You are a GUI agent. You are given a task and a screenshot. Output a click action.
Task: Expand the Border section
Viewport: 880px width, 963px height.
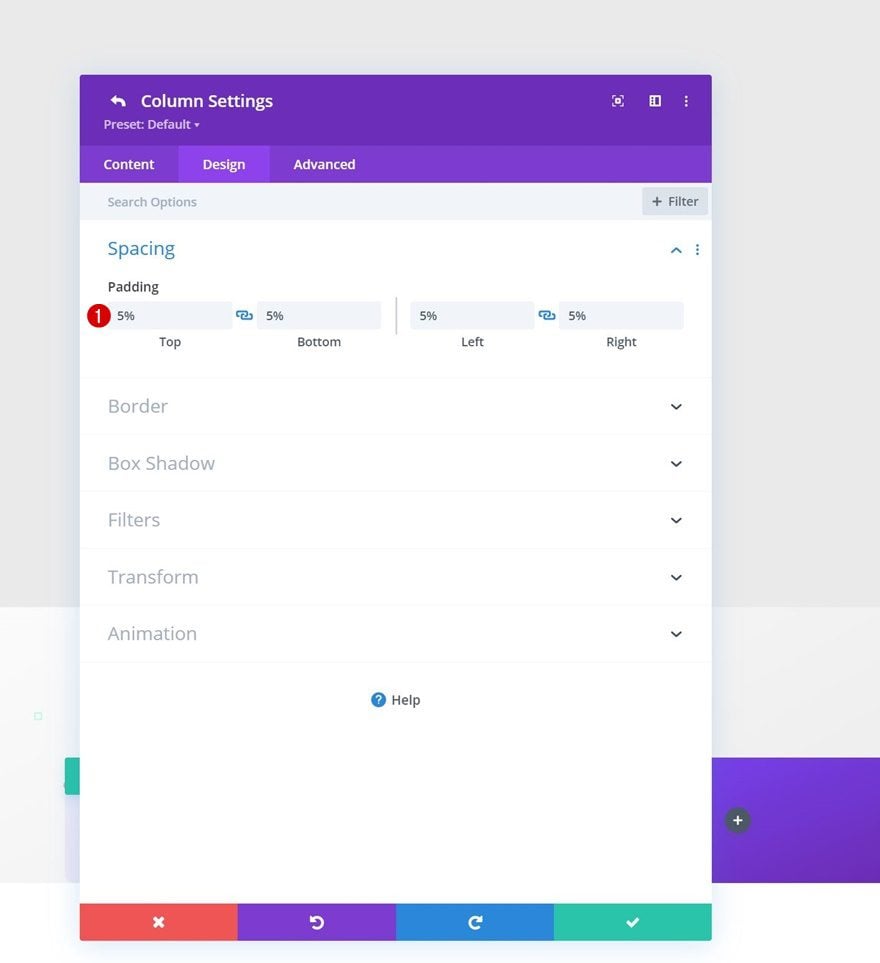click(x=395, y=407)
